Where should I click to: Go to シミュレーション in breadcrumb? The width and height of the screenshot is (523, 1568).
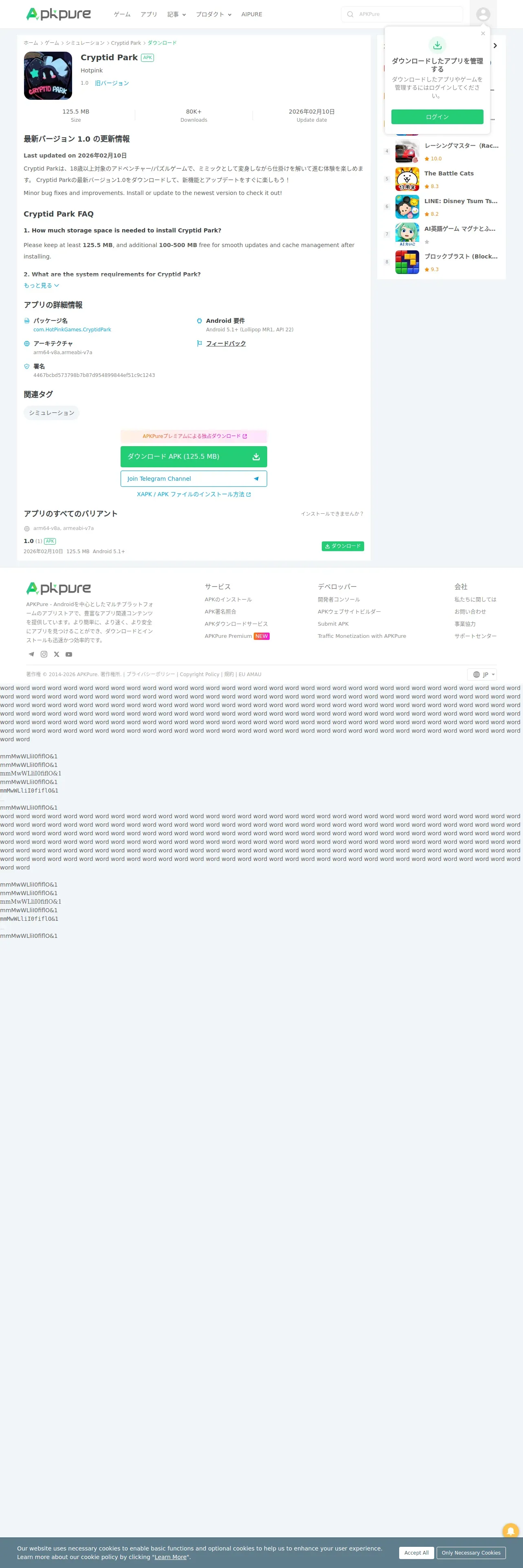85,43
